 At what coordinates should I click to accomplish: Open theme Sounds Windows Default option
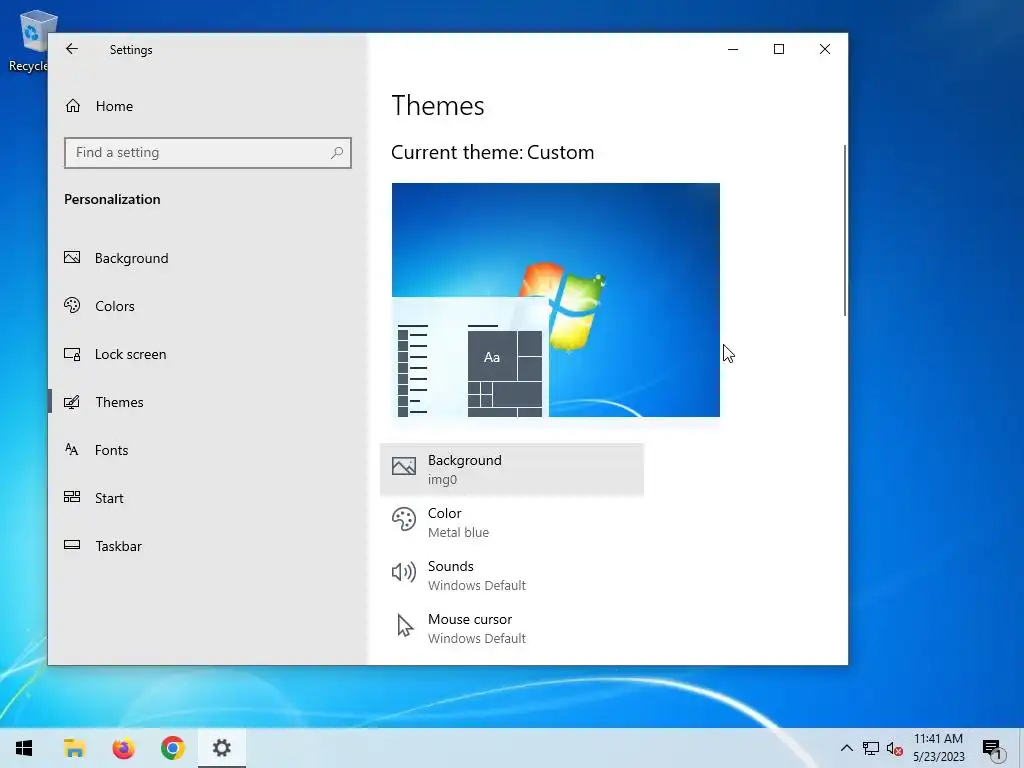pos(511,575)
